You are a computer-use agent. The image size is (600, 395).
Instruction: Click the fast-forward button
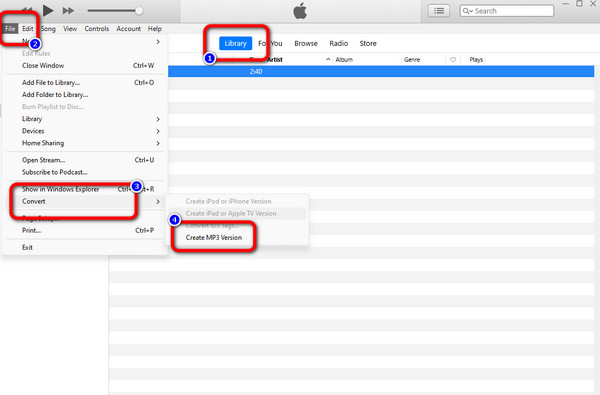(x=68, y=11)
